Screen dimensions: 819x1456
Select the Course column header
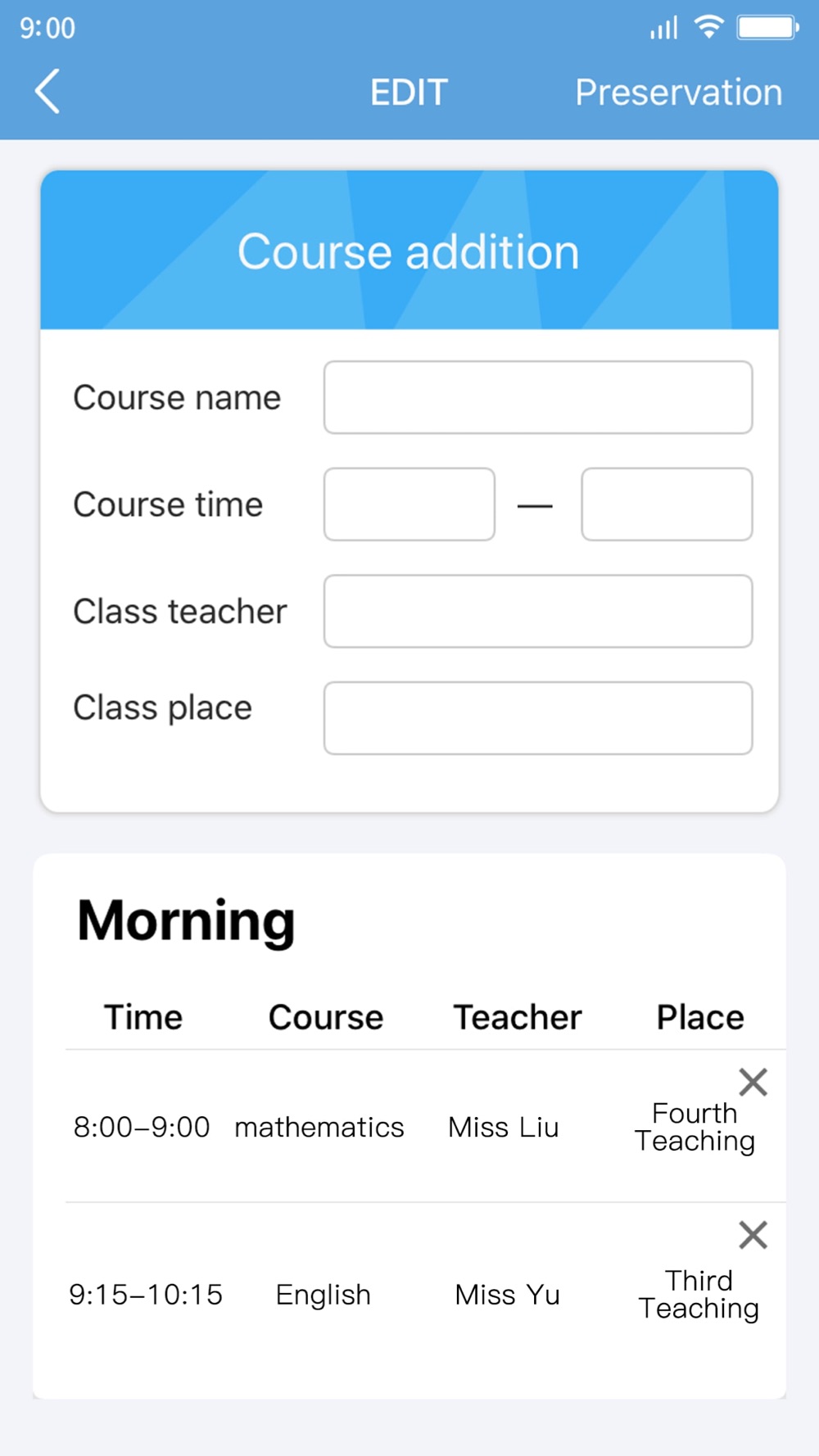(326, 1017)
